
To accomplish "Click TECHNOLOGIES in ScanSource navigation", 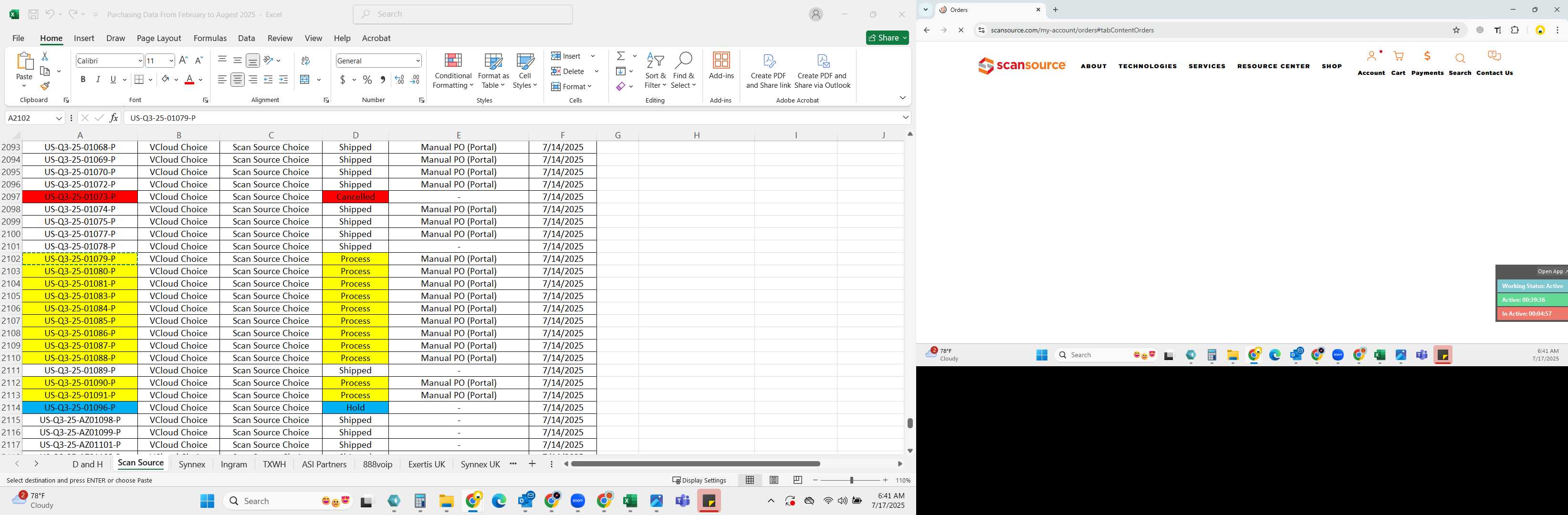I will pos(1148,66).
